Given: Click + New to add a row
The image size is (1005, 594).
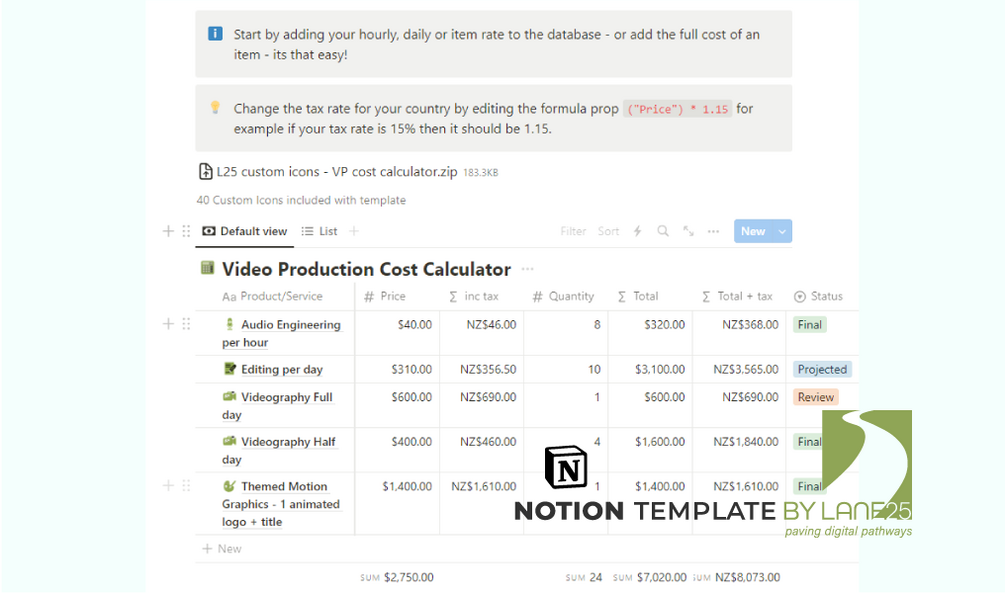Looking at the screenshot, I should [x=222, y=549].
